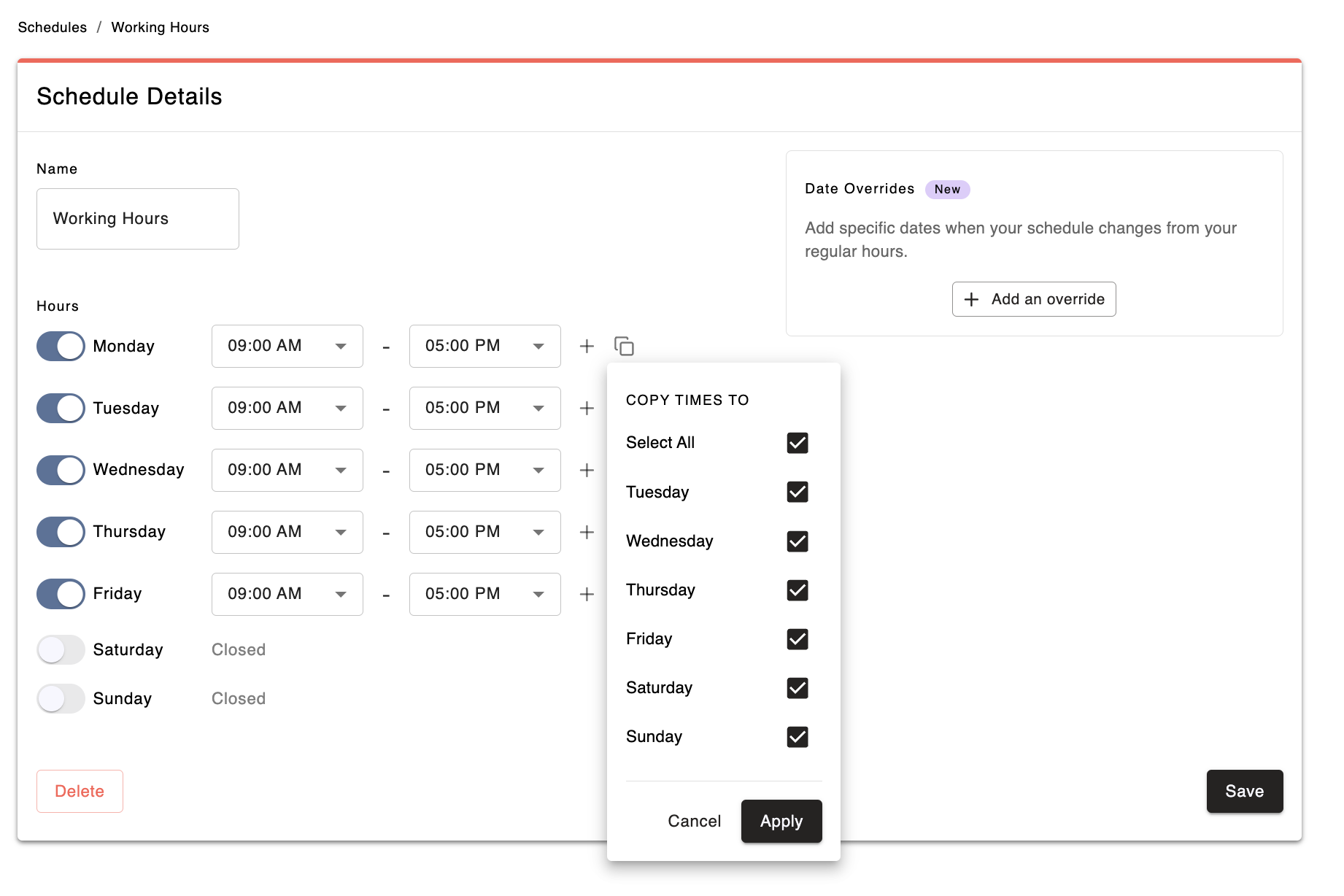Open Monday start time dropdown
This screenshot has height=896, width=1344.
[287, 346]
